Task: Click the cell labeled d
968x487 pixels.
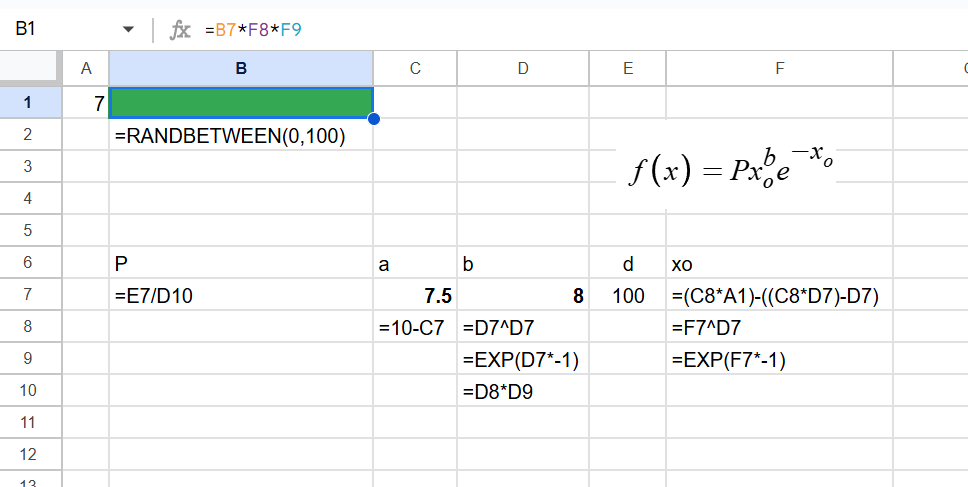Action: [x=628, y=263]
